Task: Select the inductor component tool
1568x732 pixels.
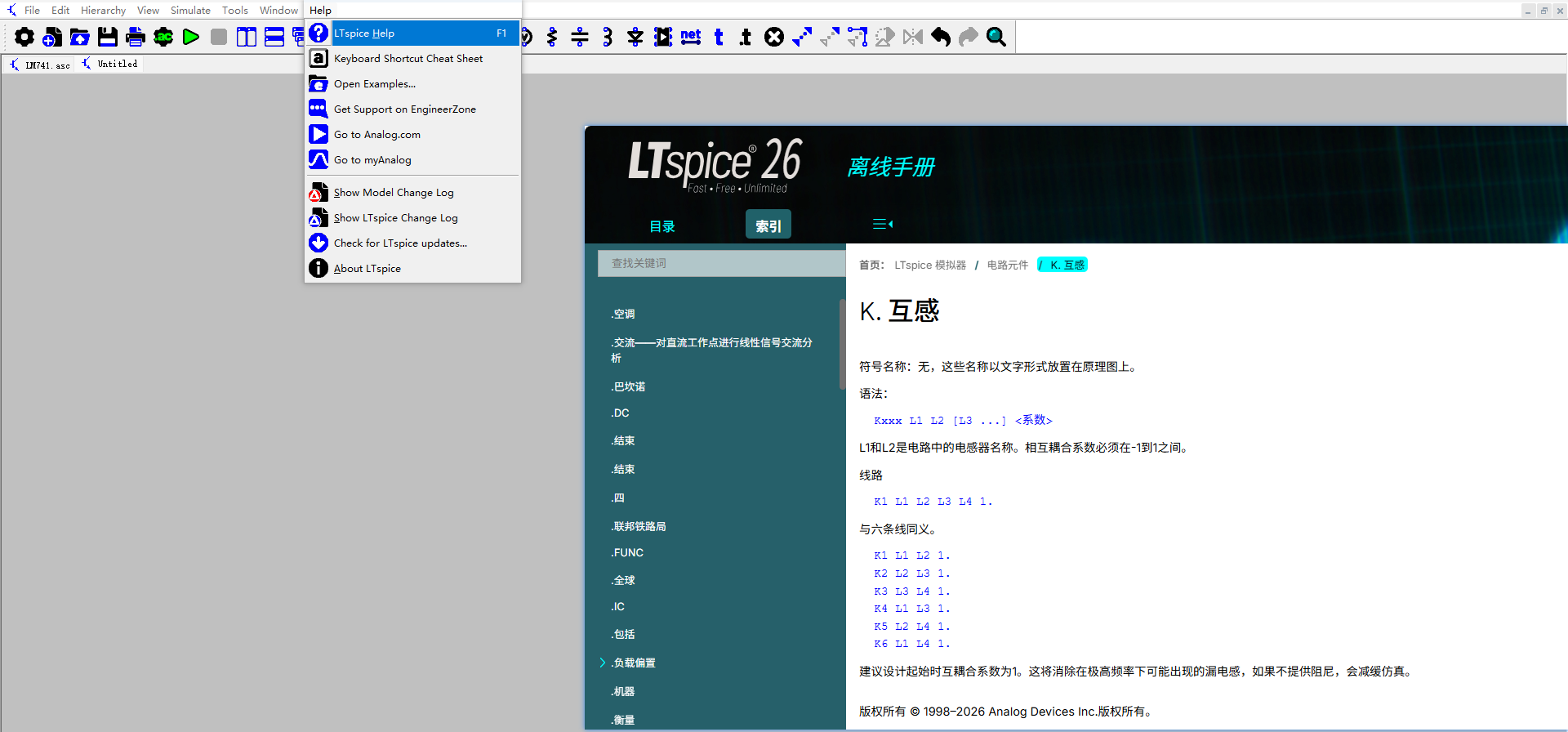Action: click(608, 37)
